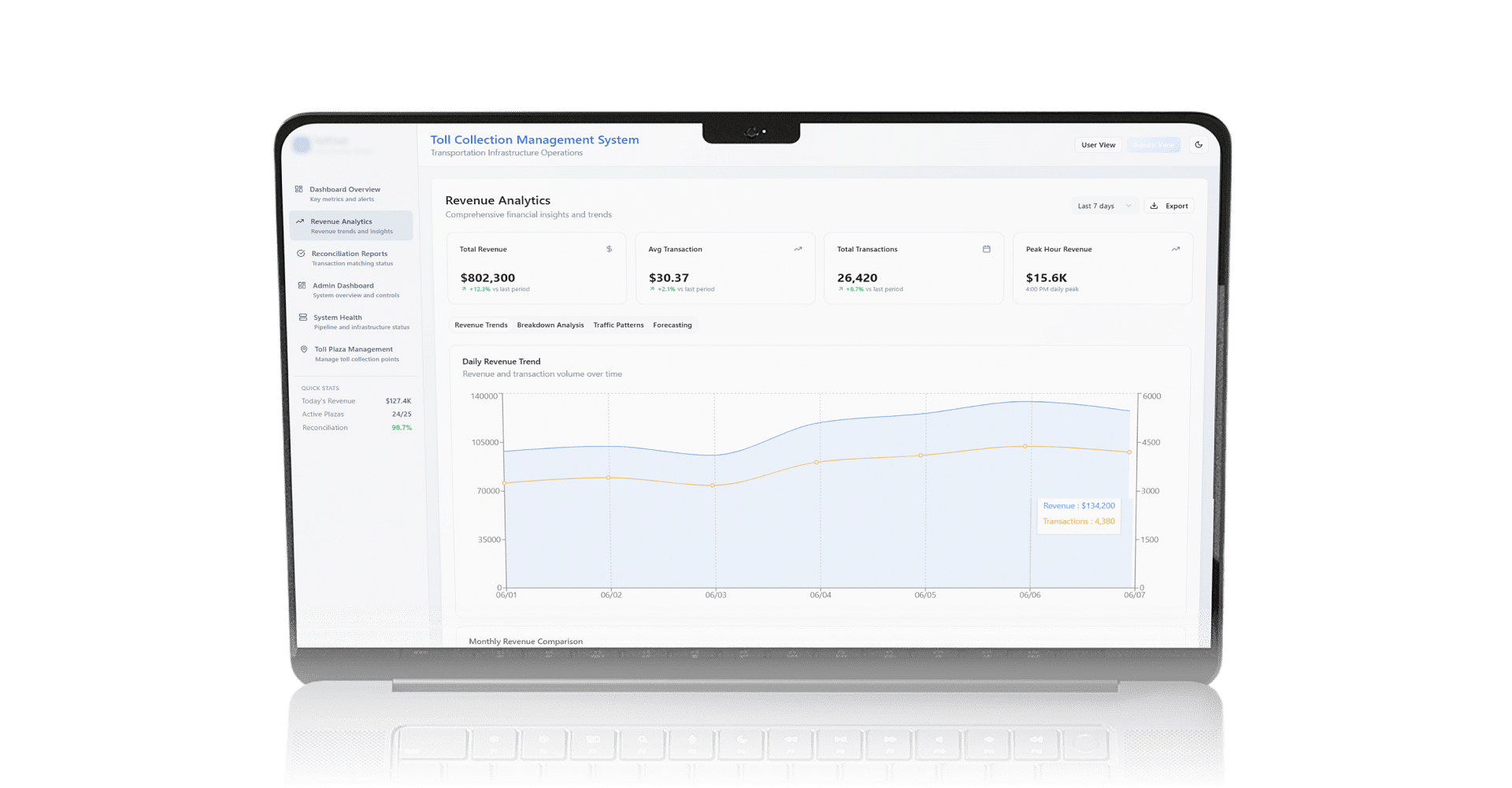The image size is (1512, 788).
Task: Click the Export button
Action: (1169, 206)
